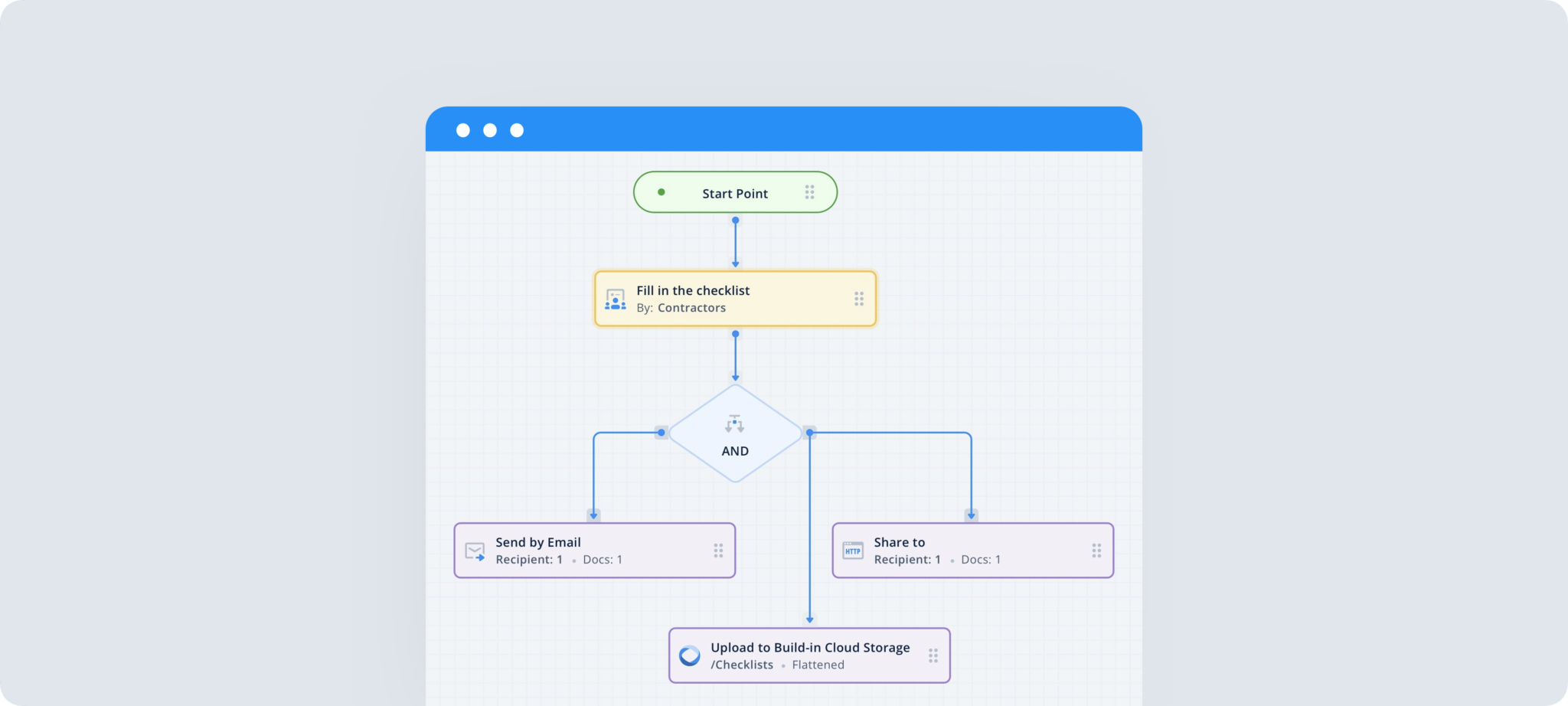Screen dimensions: 1568x706
Task: Click the cloud storage icon on Upload node
Action: coord(688,656)
